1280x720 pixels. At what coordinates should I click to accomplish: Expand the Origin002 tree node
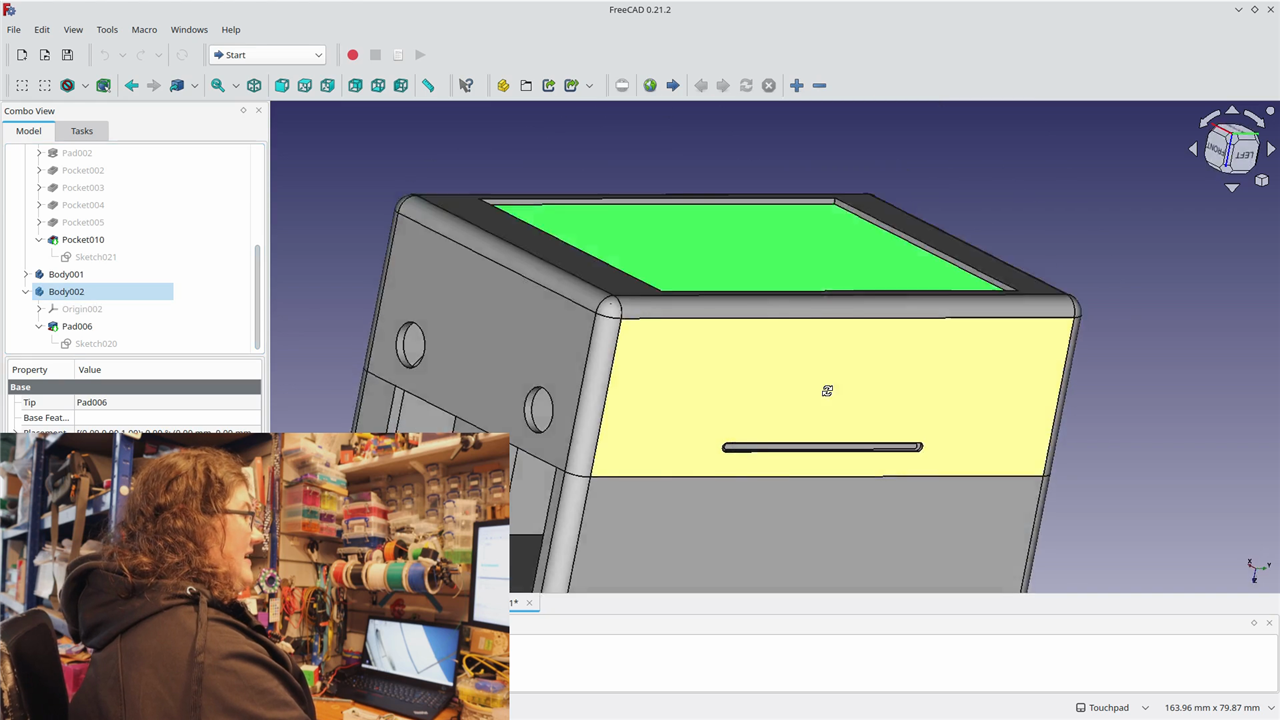pyautogui.click(x=39, y=309)
